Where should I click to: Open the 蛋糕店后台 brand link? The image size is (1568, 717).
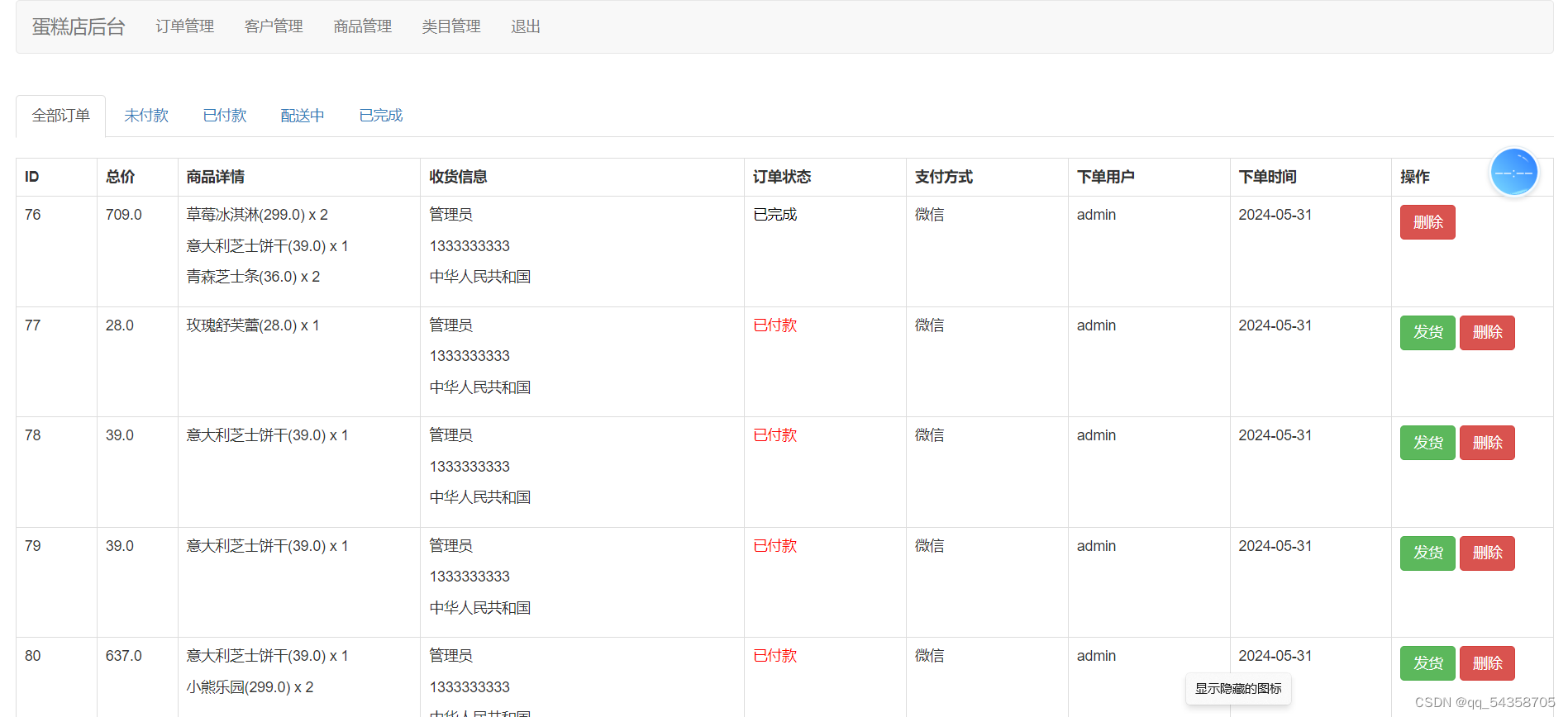(79, 26)
